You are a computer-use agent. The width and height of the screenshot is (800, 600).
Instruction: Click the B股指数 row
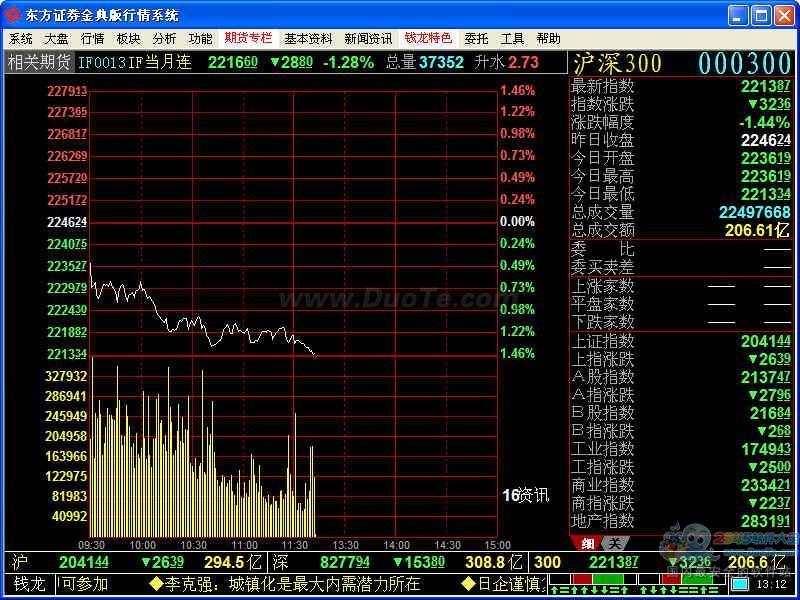[x=681, y=413]
